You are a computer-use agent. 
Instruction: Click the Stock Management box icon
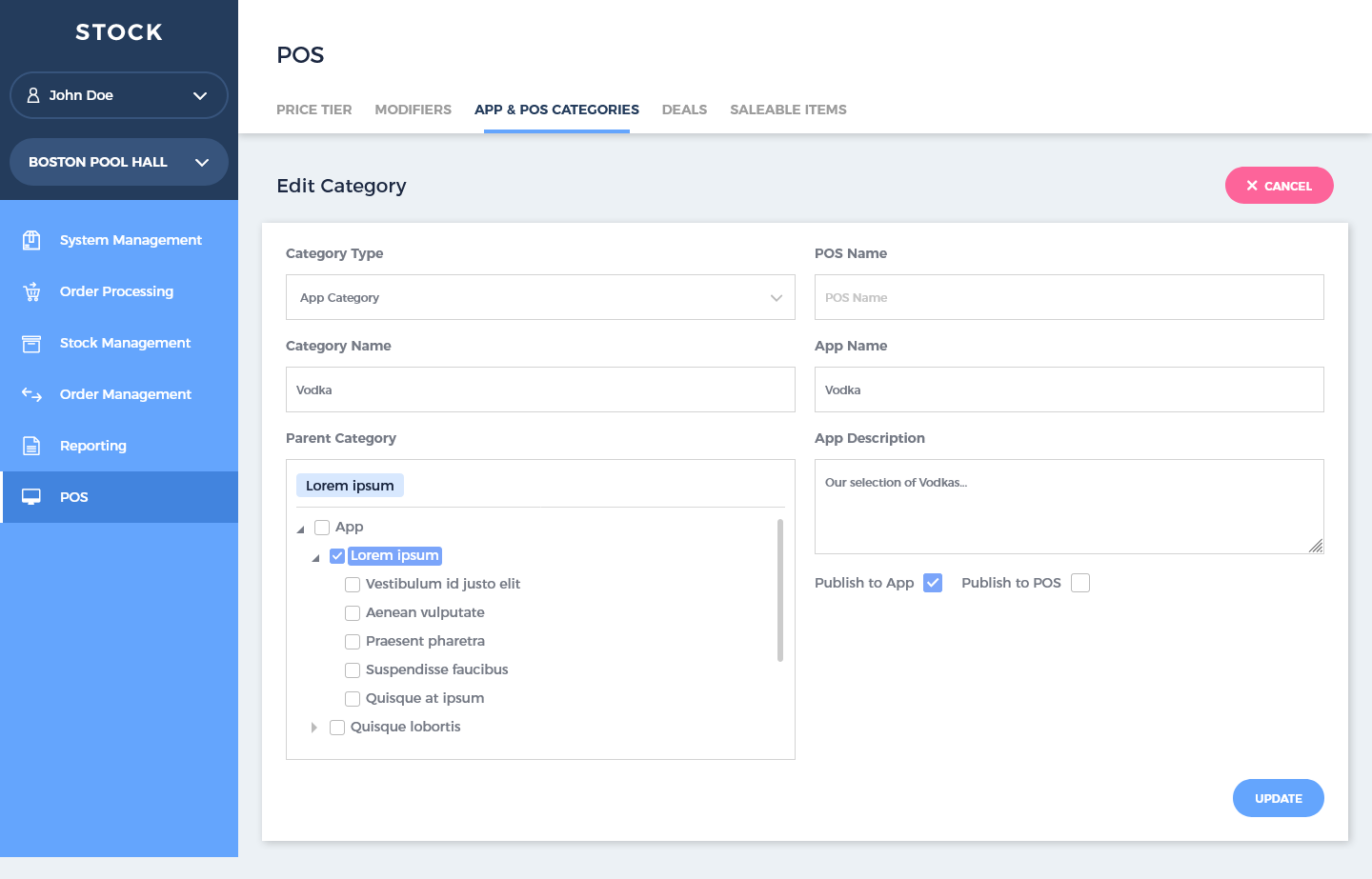coord(31,343)
